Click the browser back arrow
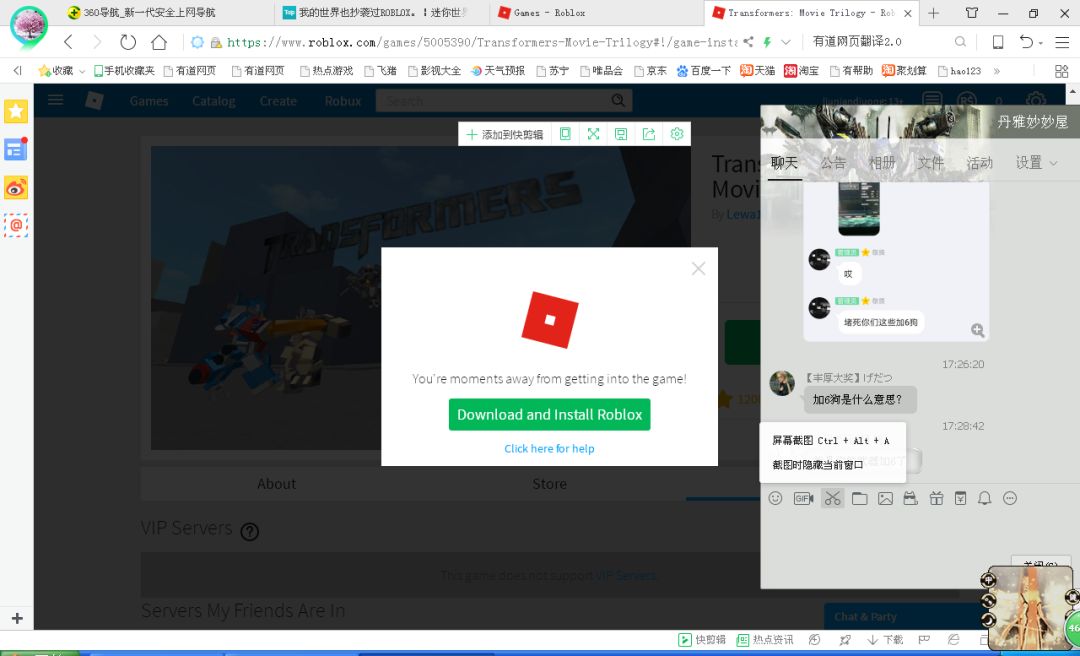Image resolution: width=1080 pixels, height=656 pixels. [x=68, y=42]
